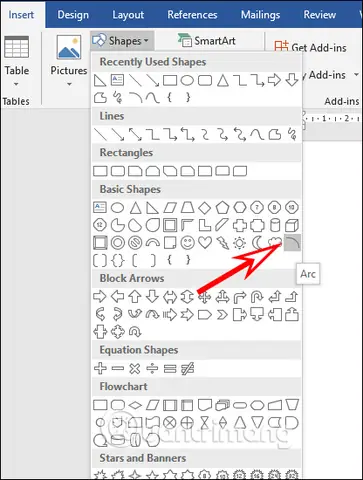Insert the Sun shape

tap(240, 243)
